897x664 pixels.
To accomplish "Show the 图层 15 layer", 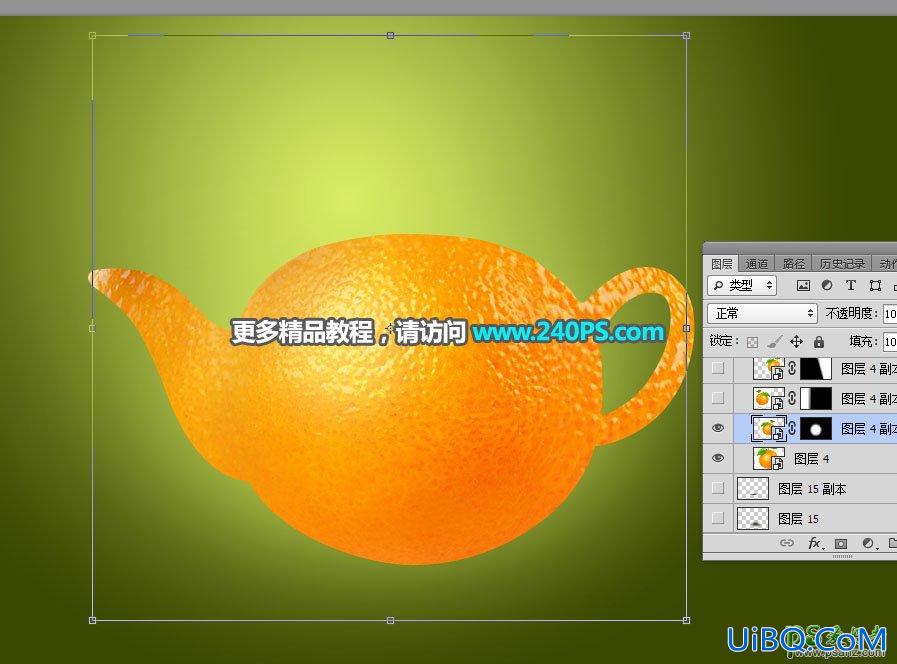I will tap(718, 518).
